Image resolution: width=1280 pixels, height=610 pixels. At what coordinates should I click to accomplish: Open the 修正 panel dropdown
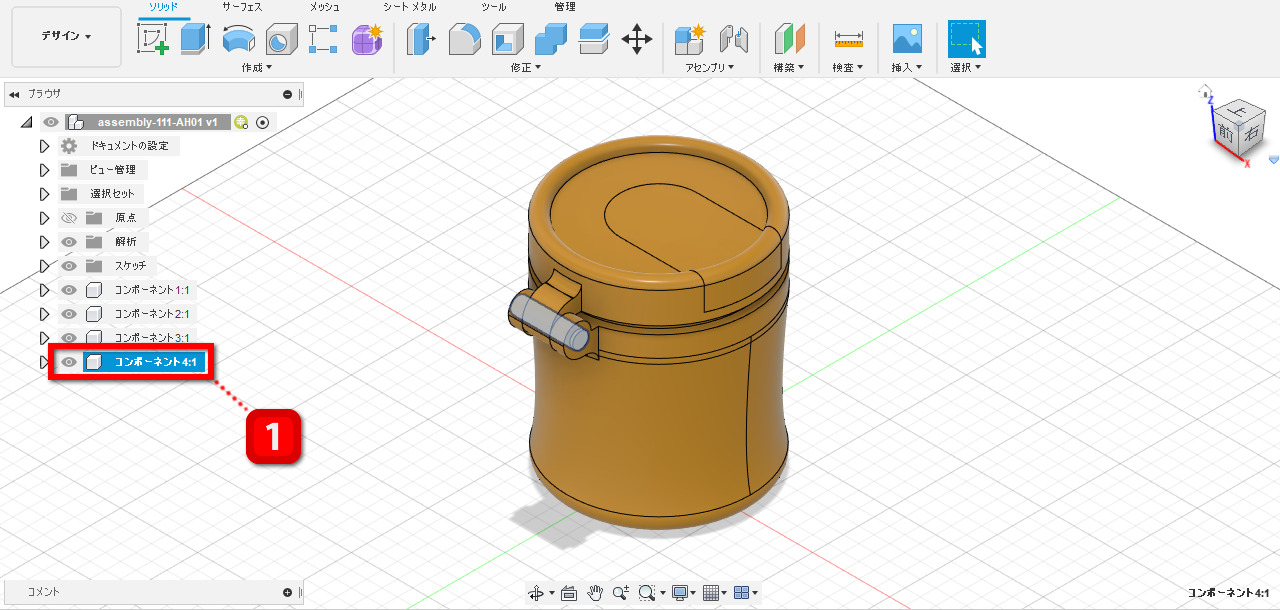pos(525,68)
